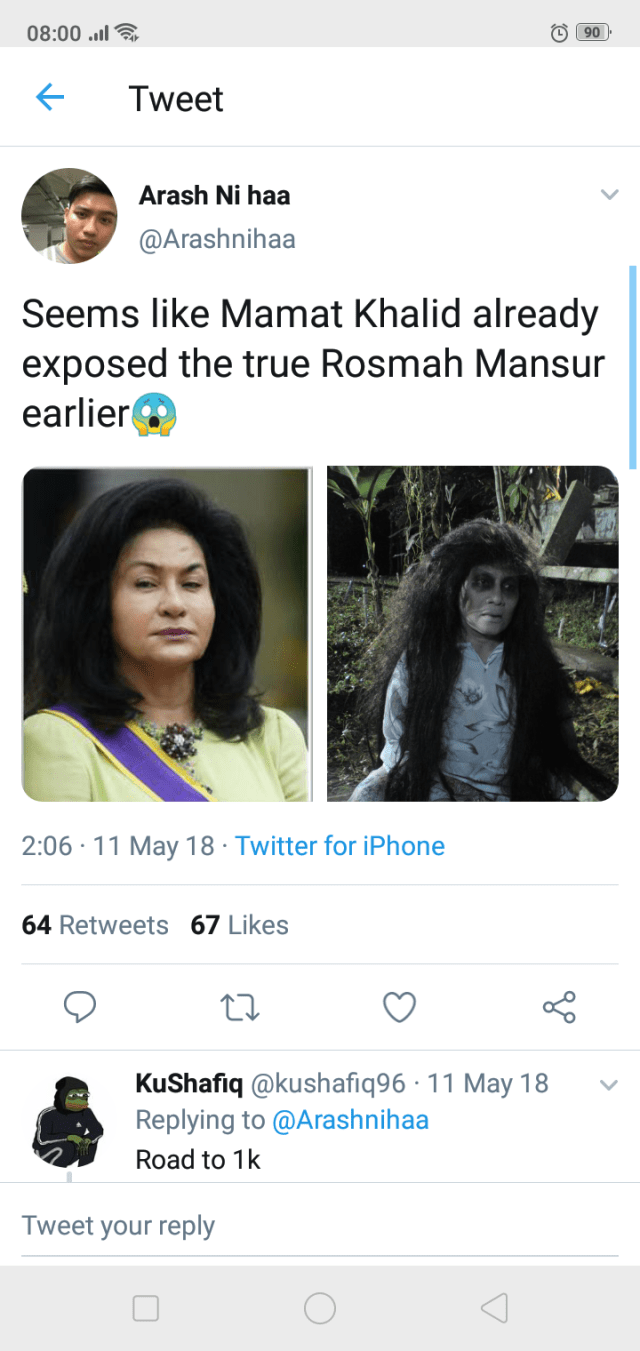This screenshot has width=640, height=1351.
Task: Tap the @Arashnihaa mention in the reply
Action: pos(349,1120)
